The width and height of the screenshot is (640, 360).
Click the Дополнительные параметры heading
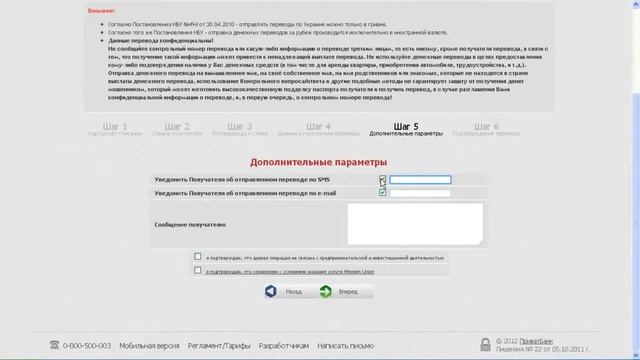coord(318,162)
